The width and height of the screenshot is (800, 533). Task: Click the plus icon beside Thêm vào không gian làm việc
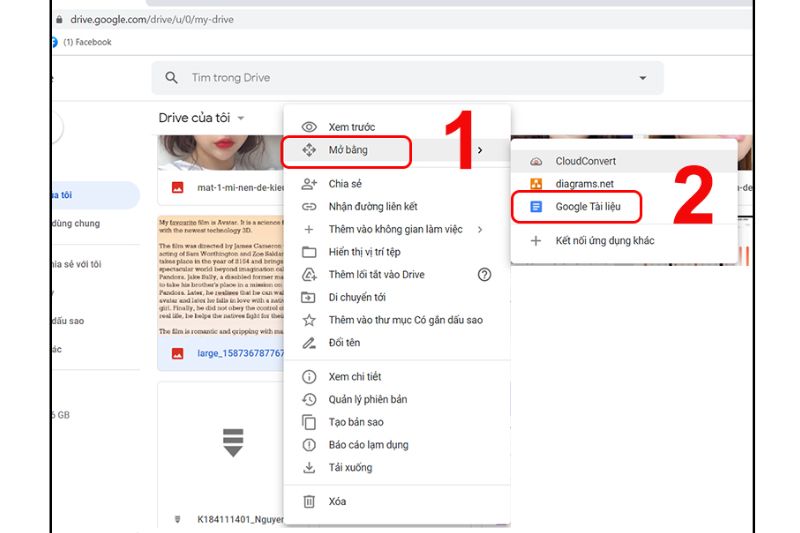coord(309,230)
